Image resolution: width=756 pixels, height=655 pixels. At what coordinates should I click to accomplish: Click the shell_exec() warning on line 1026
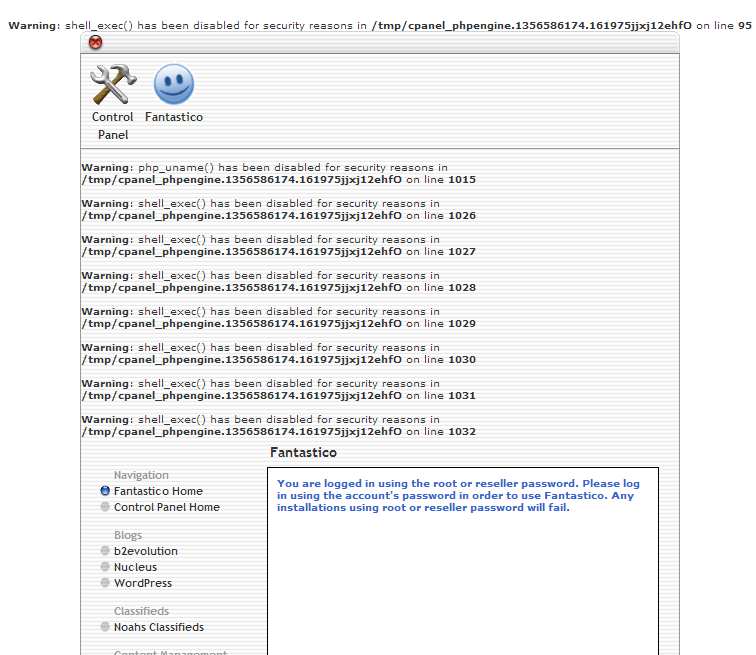[x=279, y=210]
